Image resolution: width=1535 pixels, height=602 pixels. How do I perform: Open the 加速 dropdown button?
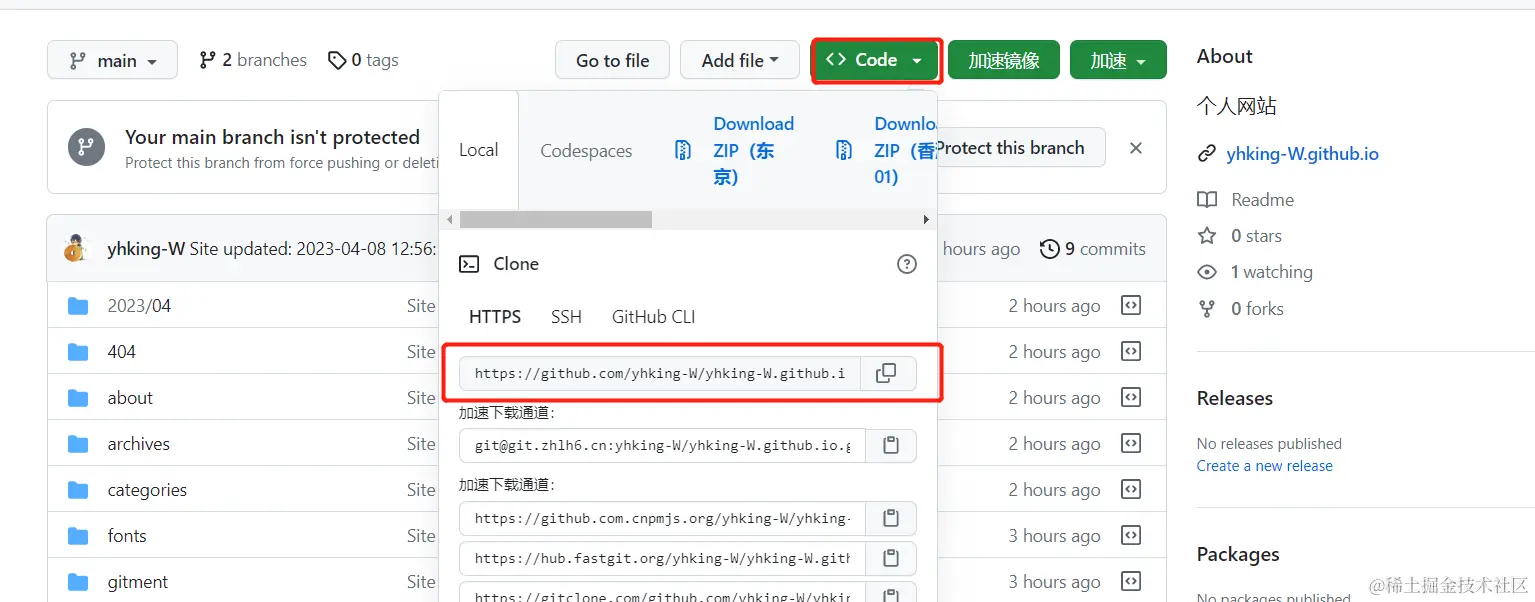pos(1118,60)
